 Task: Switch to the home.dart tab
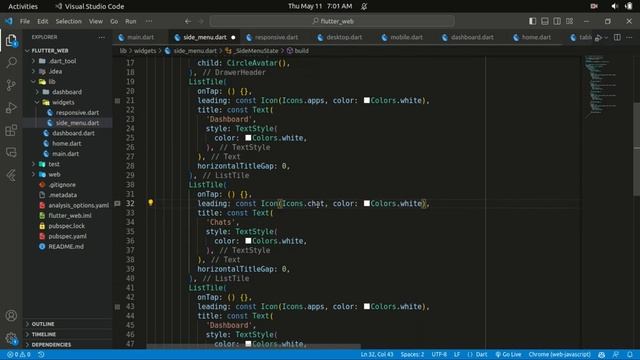pos(536,37)
